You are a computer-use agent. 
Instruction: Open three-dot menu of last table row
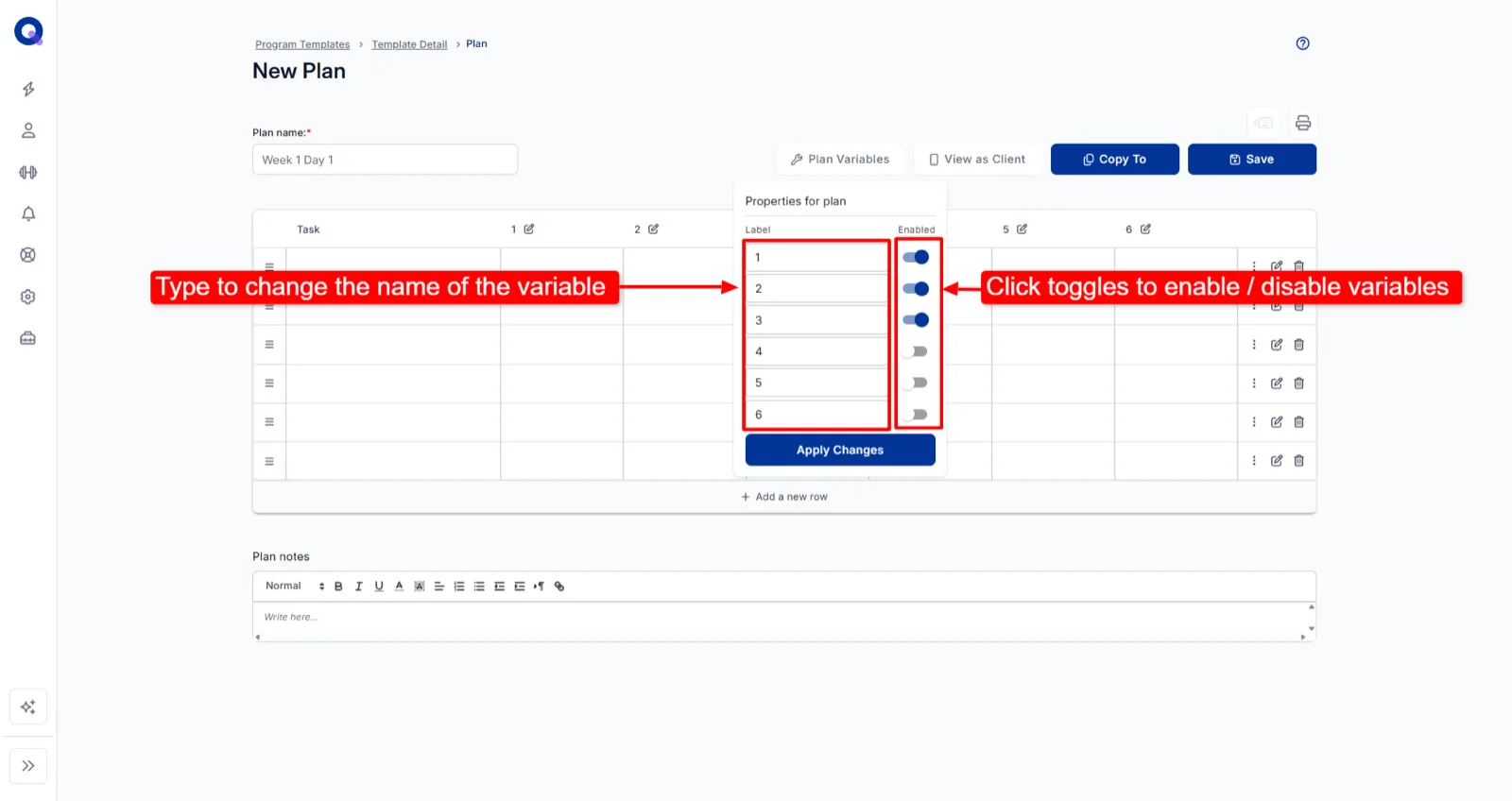1254,461
